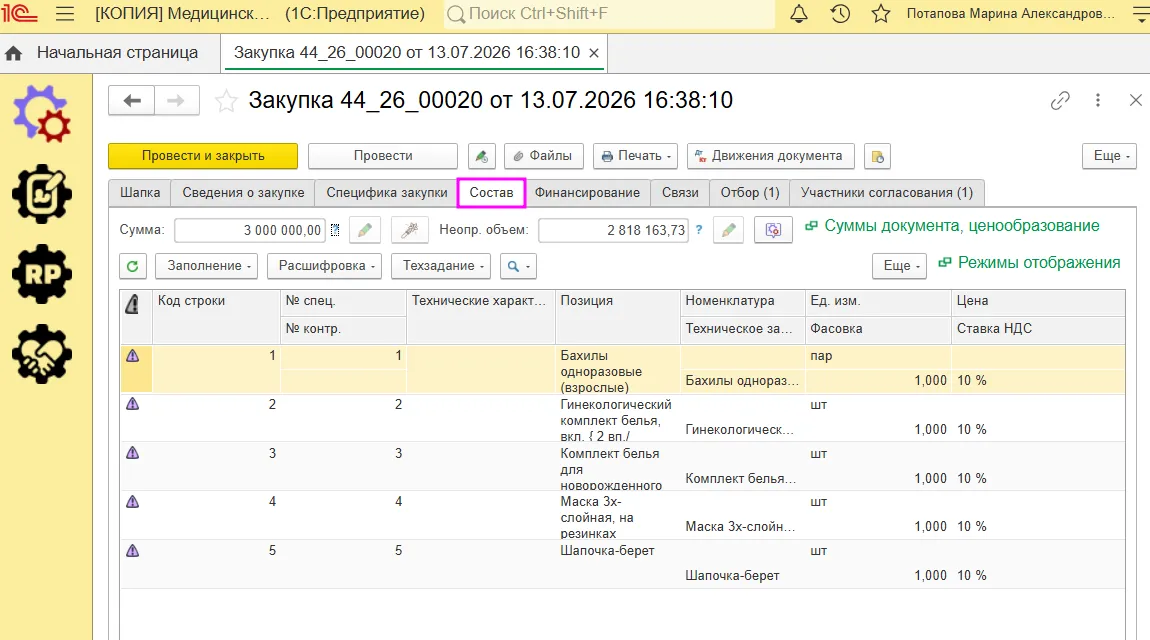Click question mark help near Неопр. объем

[x=699, y=230]
